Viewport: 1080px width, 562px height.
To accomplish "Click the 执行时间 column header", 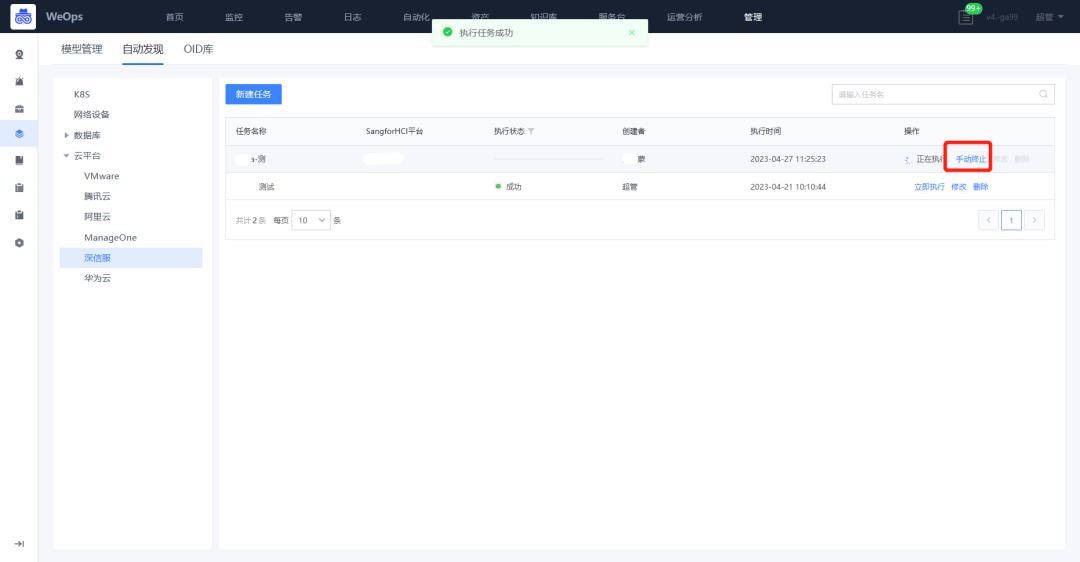I will 765,131.
